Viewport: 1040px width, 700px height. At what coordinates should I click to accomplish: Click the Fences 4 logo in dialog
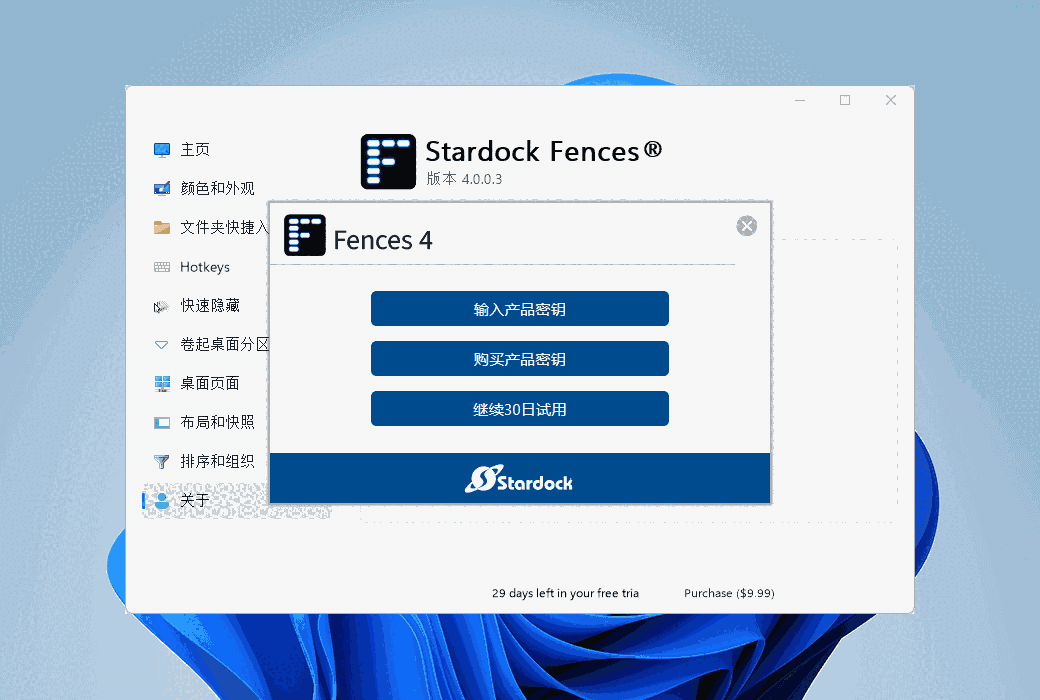click(304, 235)
